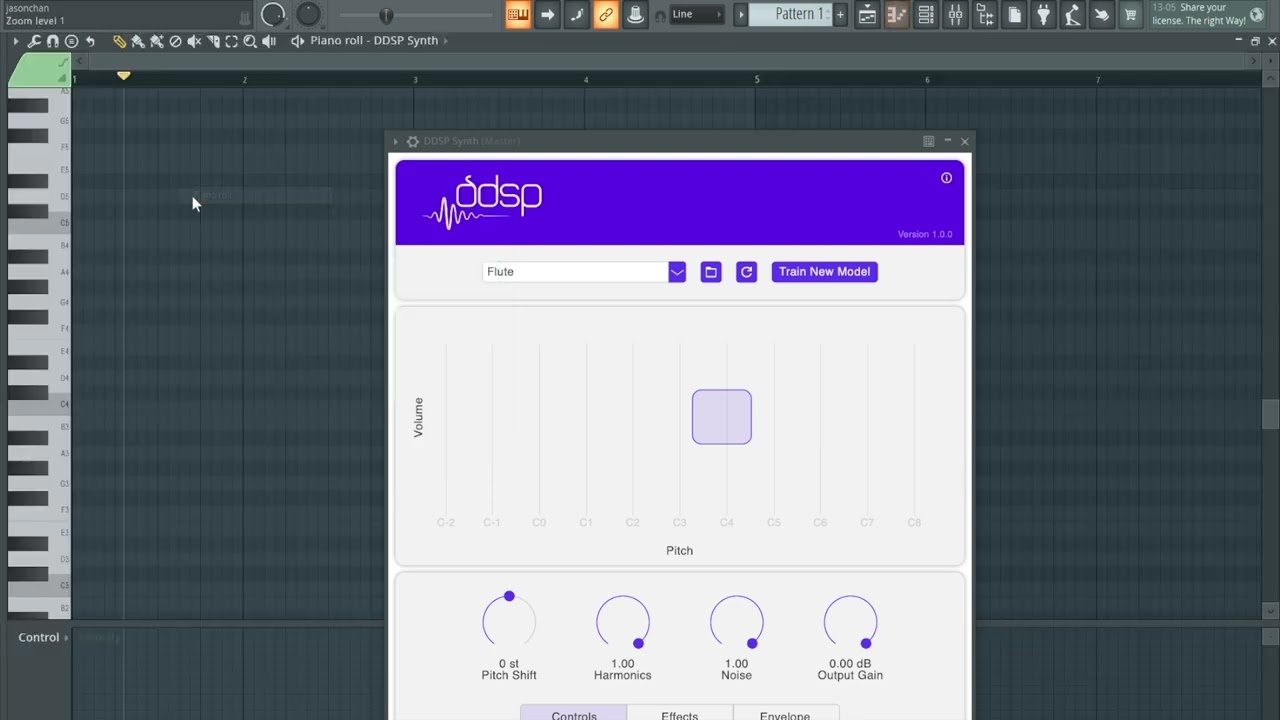Image resolution: width=1280 pixels, height=720 pixels.
Task: Click the Output Gain knob
Action: pos(850,622)
